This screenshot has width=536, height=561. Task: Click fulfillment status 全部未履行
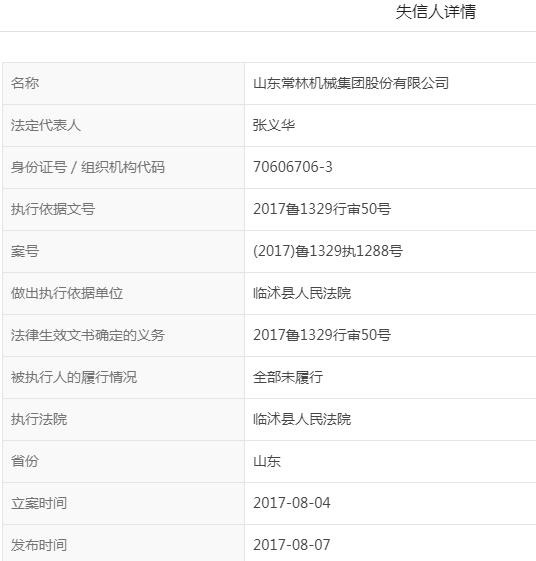pyautogui.click(x=288, y=377)
